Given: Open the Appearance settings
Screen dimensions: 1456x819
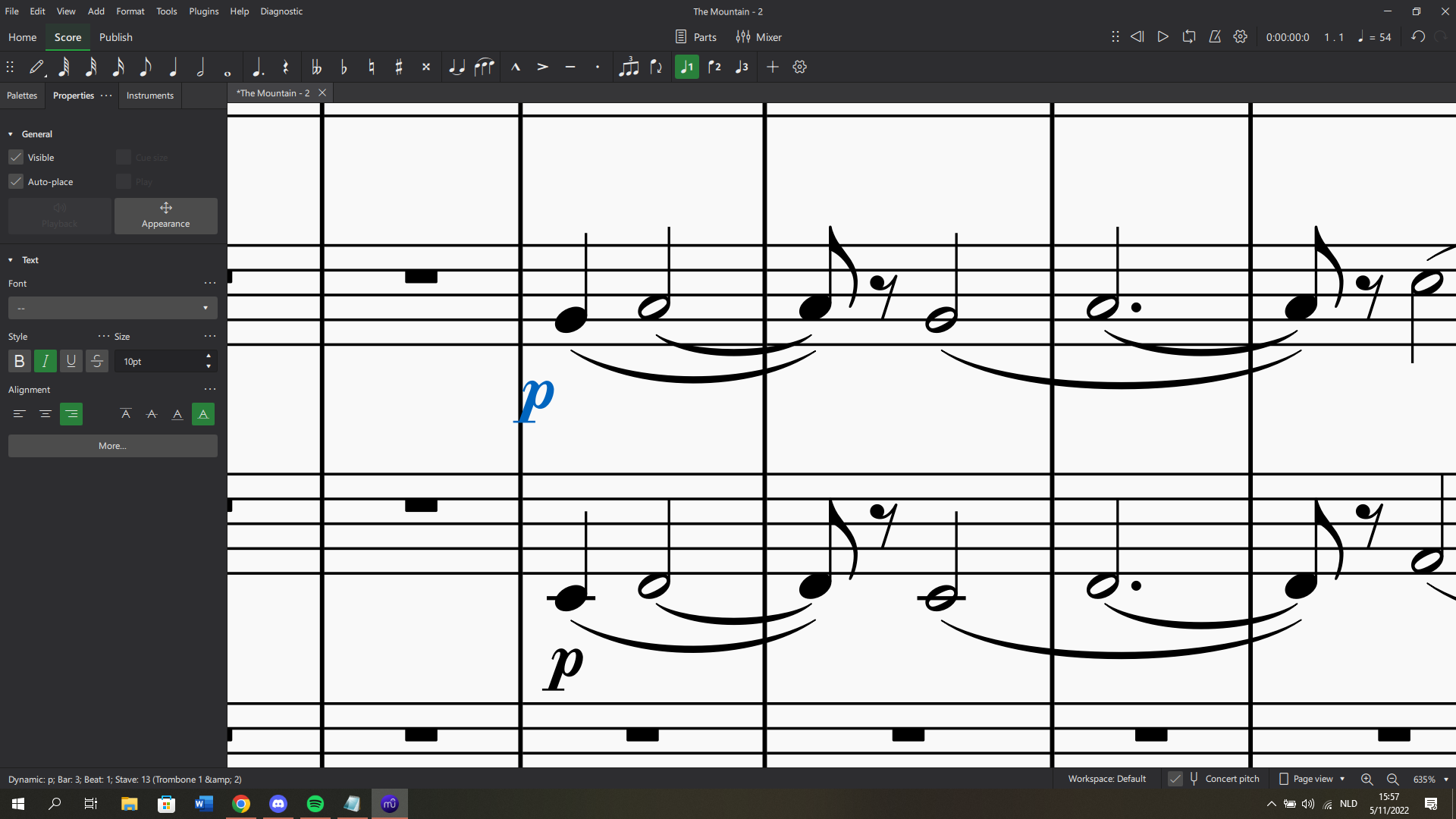Looking at the screenshot, I should tap(165, 216).
